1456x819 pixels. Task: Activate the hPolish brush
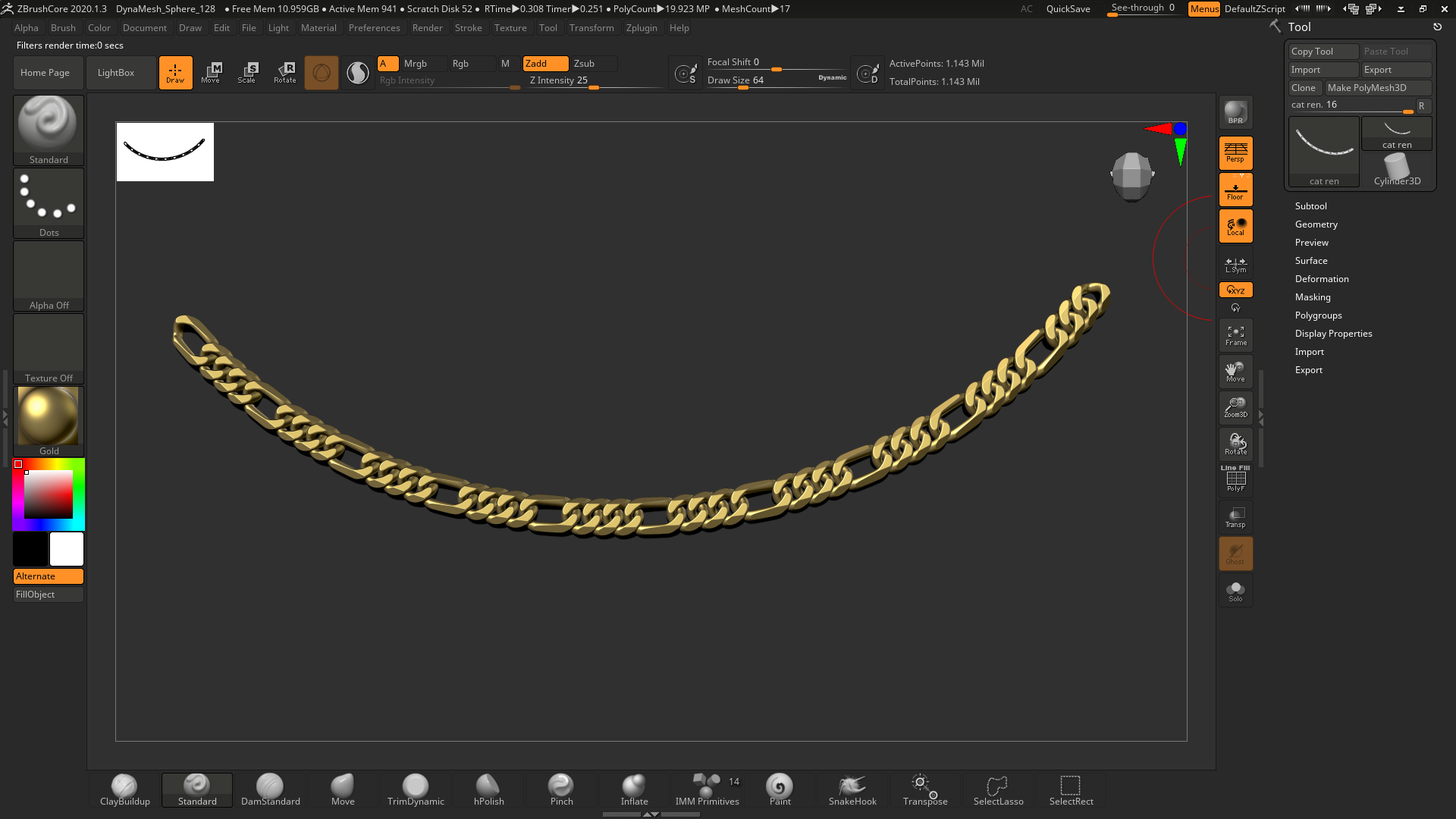pyautogui.click(x=488, y=790)
